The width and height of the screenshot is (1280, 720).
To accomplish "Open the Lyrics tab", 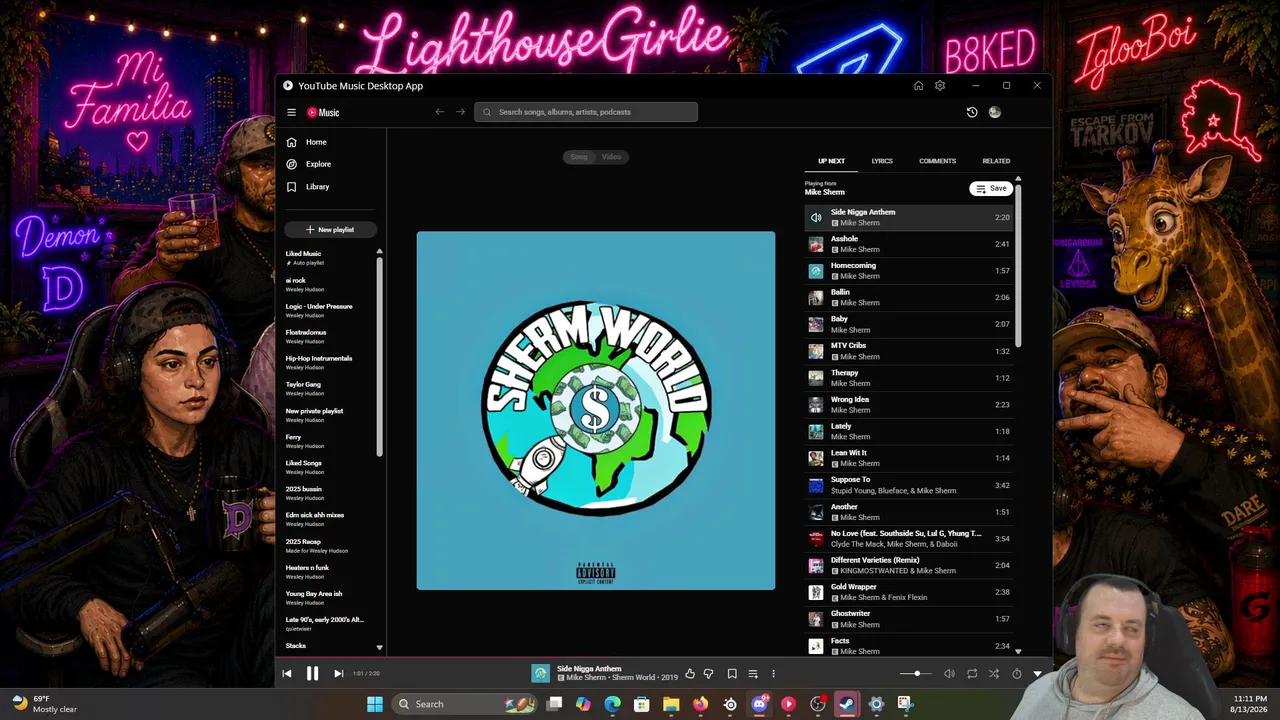I will point(882,161).
